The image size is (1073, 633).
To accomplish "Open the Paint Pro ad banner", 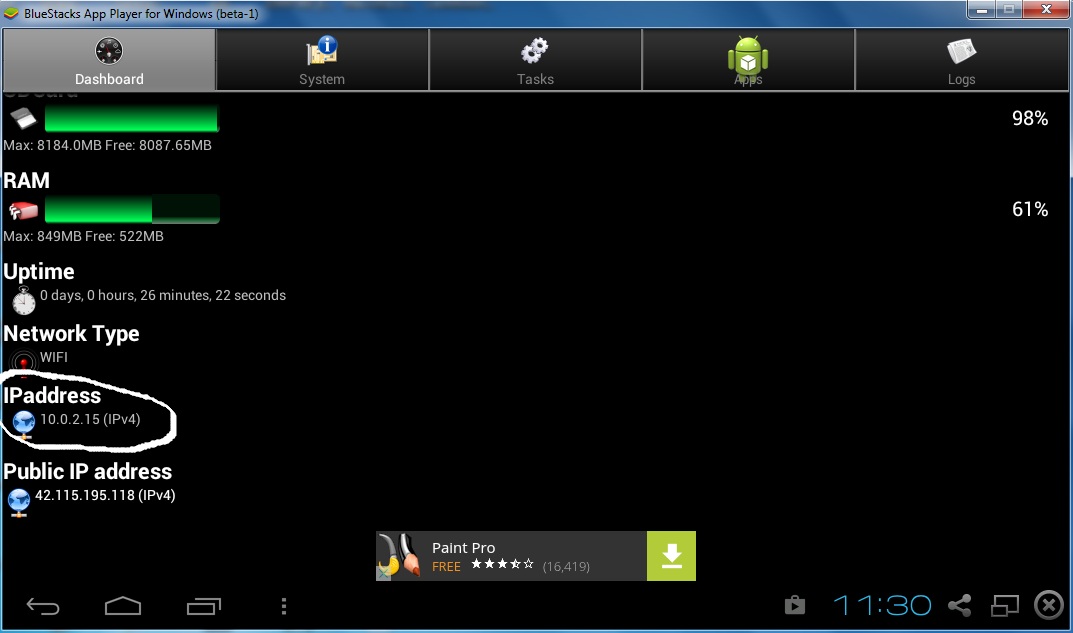I will [x=536, y=556].
